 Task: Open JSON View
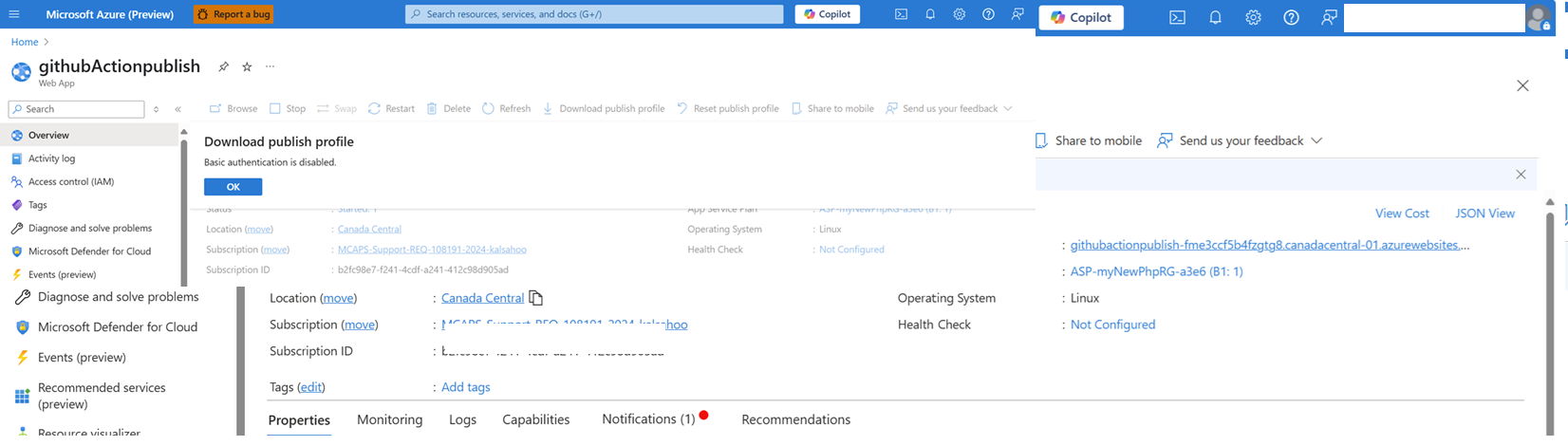pyautogui.click(x=1484, y=214)
